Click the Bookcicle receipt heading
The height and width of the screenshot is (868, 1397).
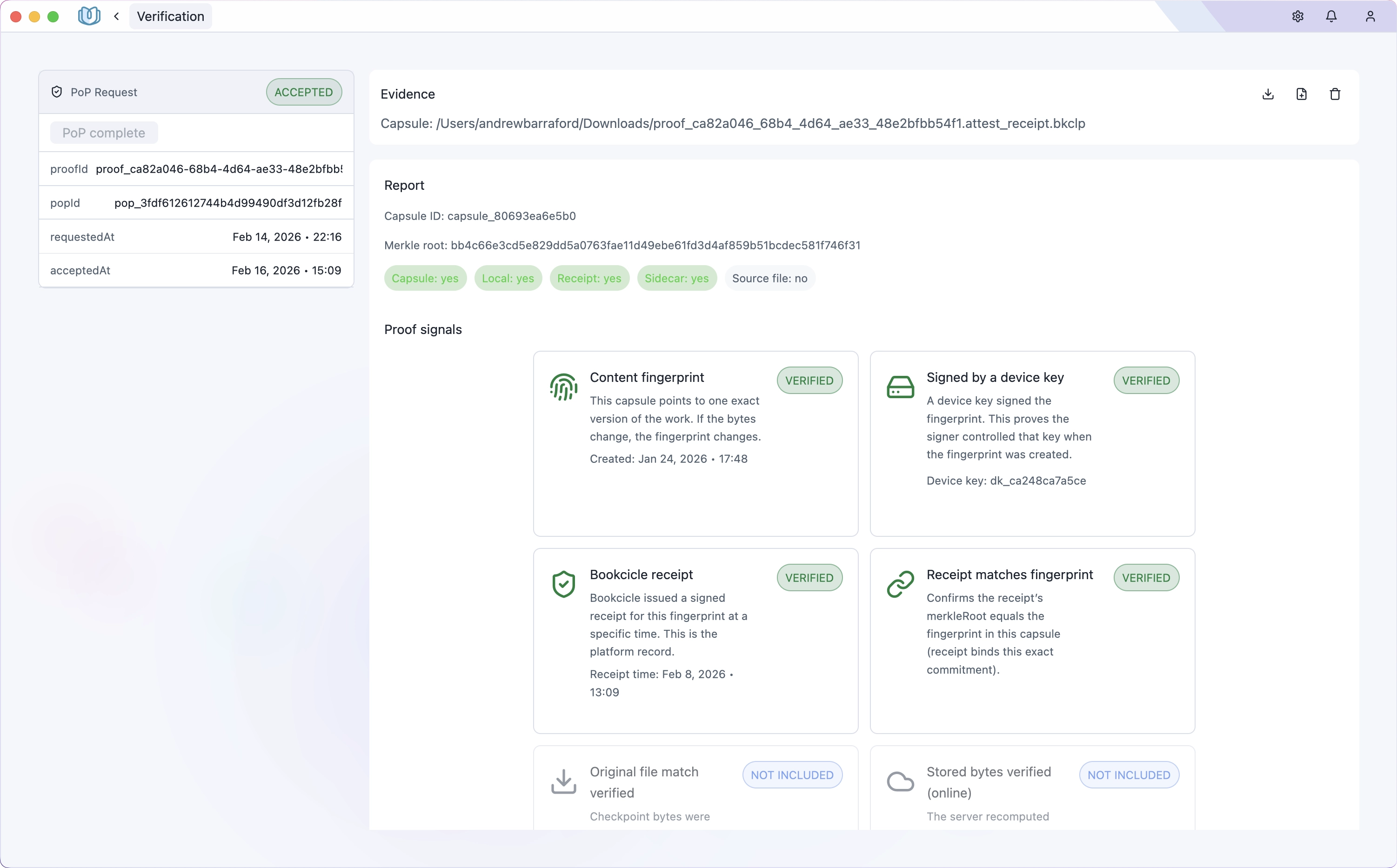(641, 575)
